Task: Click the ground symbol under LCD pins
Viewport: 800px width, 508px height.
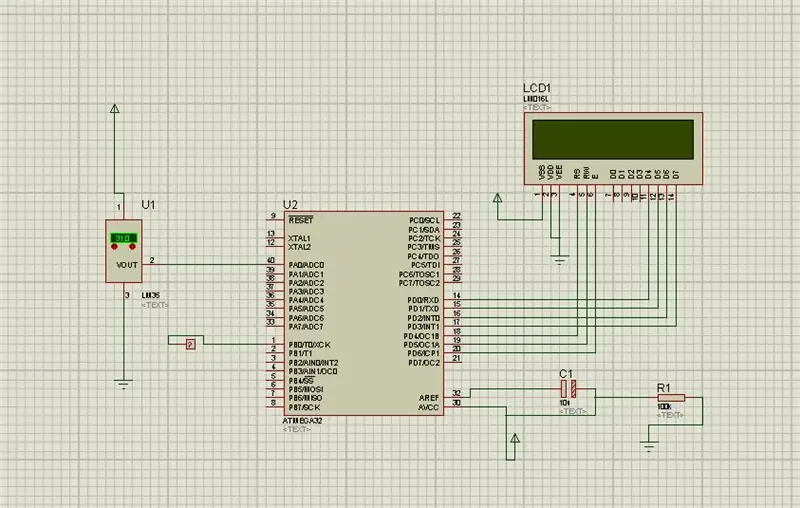Action: click(560, 259)
